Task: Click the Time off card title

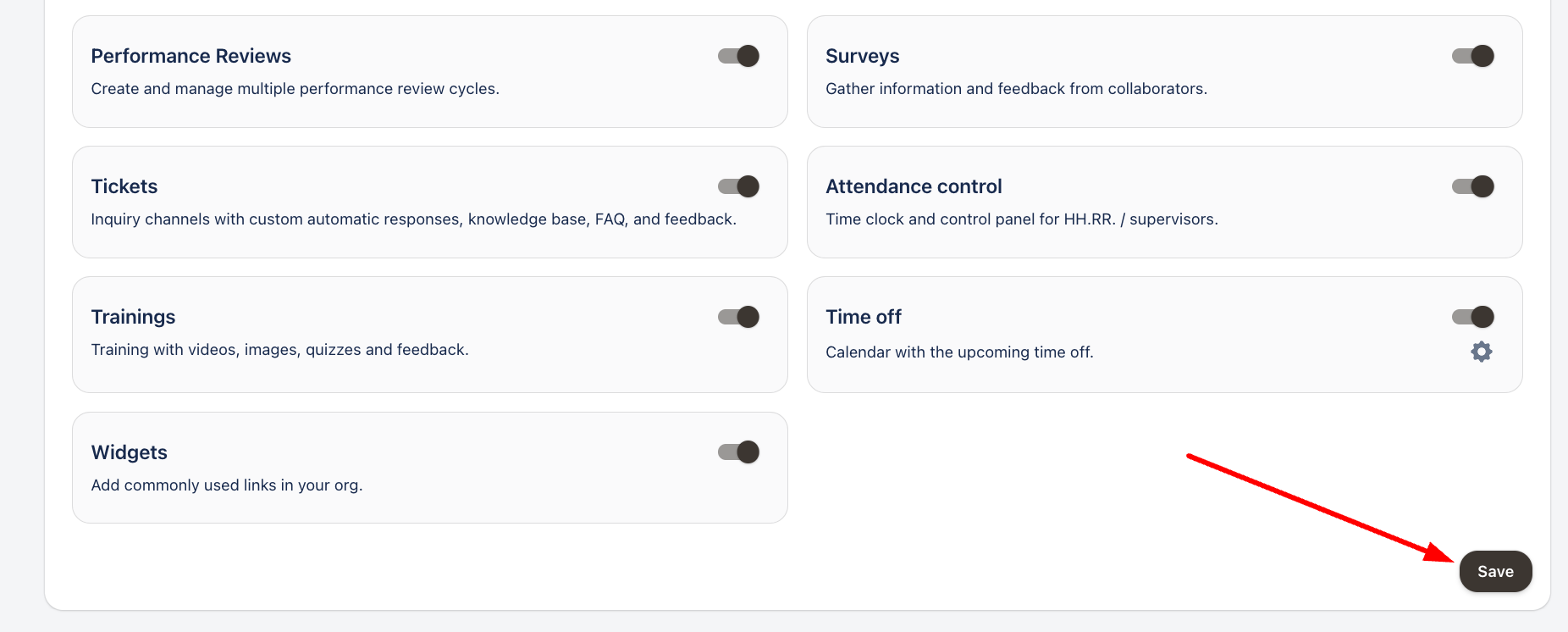Action: pos(863,317)
